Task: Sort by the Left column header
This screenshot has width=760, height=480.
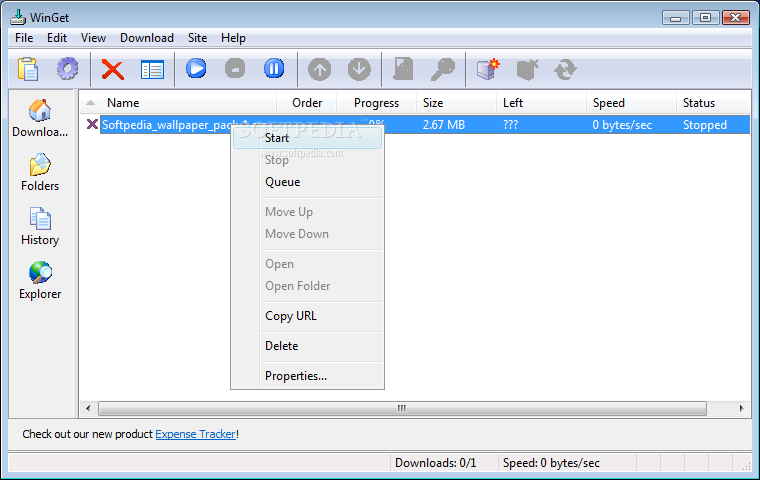Action: coord(541,103)
